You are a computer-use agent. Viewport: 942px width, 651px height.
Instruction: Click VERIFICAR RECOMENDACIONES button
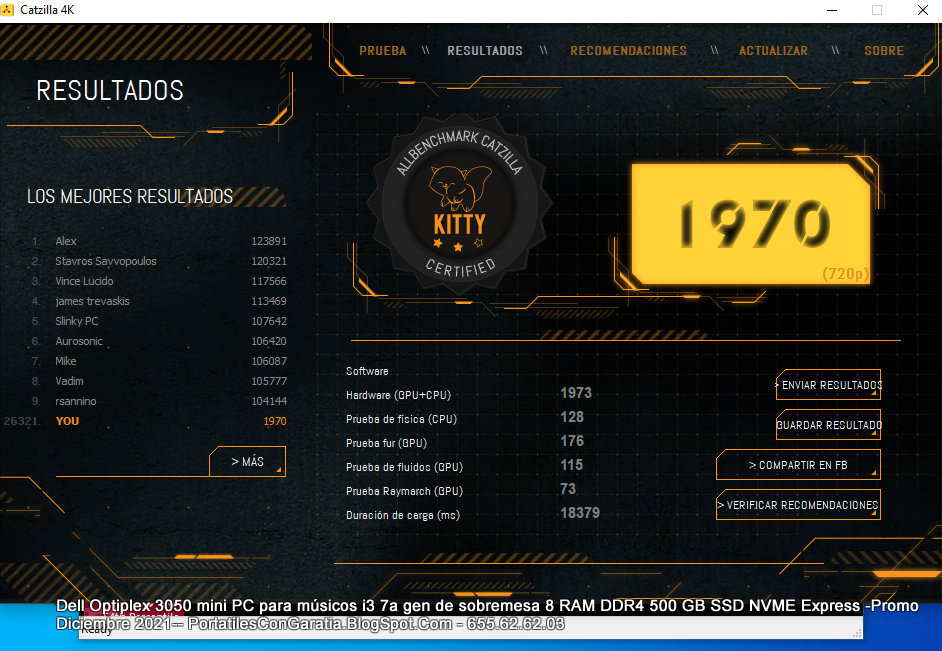point(798,505)
